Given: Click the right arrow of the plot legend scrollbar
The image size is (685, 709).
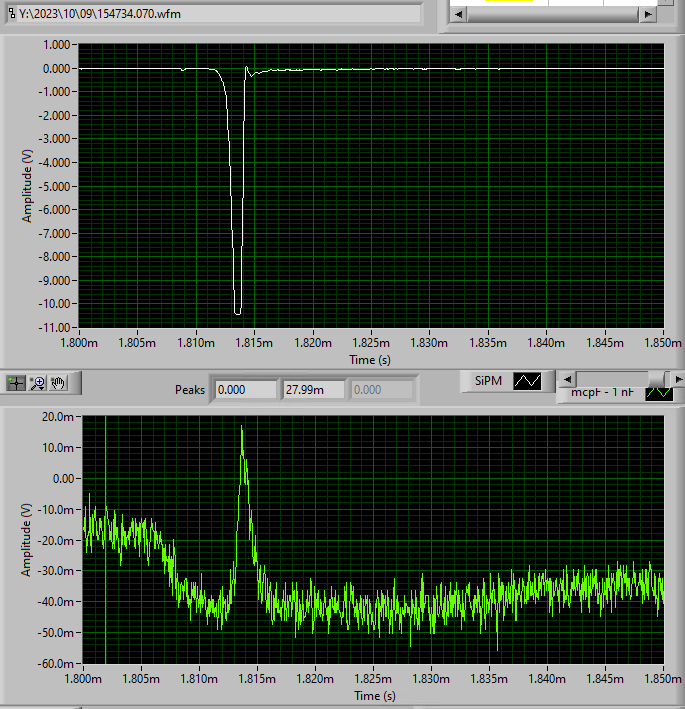Looking at the screenshot, I should [678, 379].
